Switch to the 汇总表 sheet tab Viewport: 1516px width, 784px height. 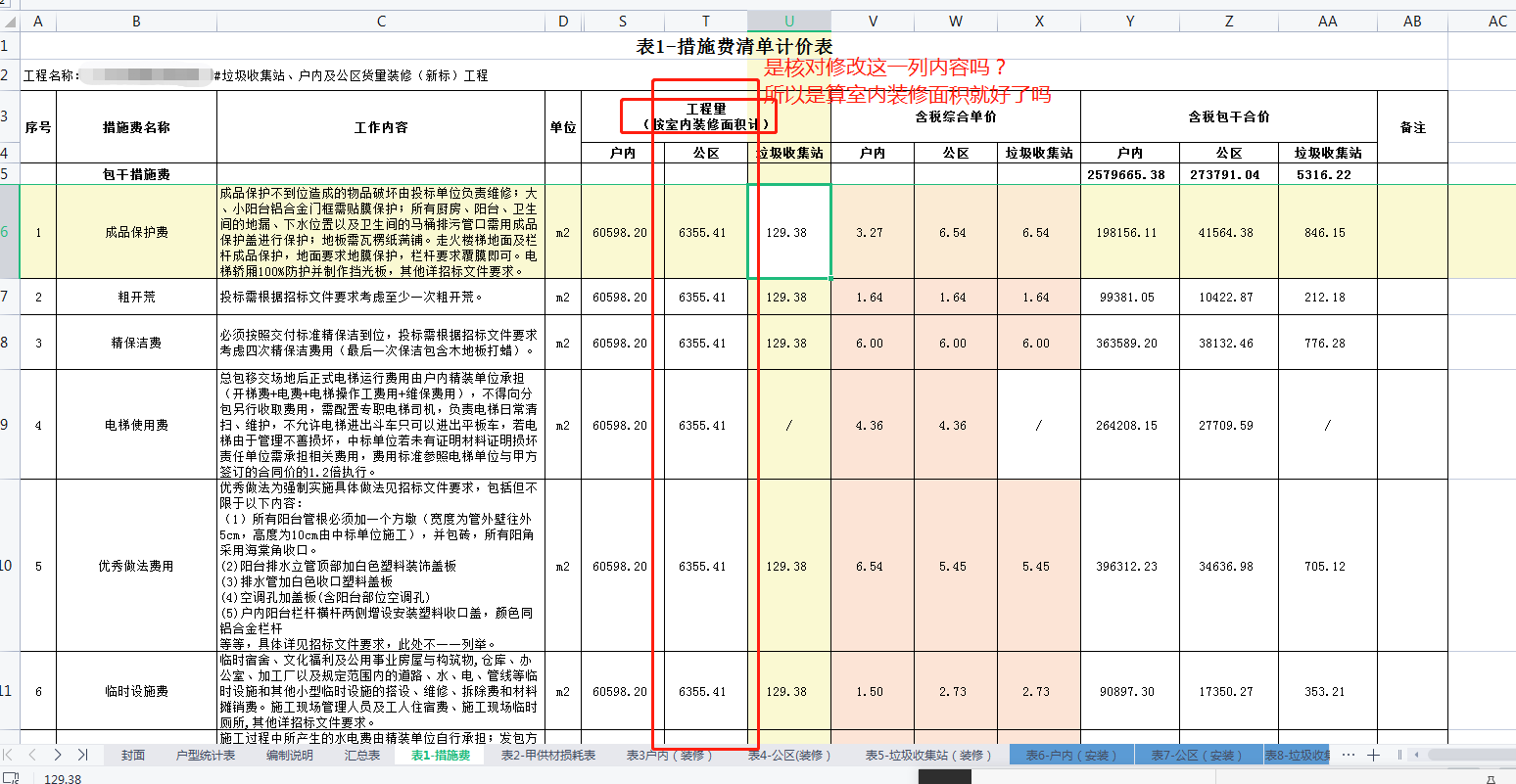[x=362, y=755]
